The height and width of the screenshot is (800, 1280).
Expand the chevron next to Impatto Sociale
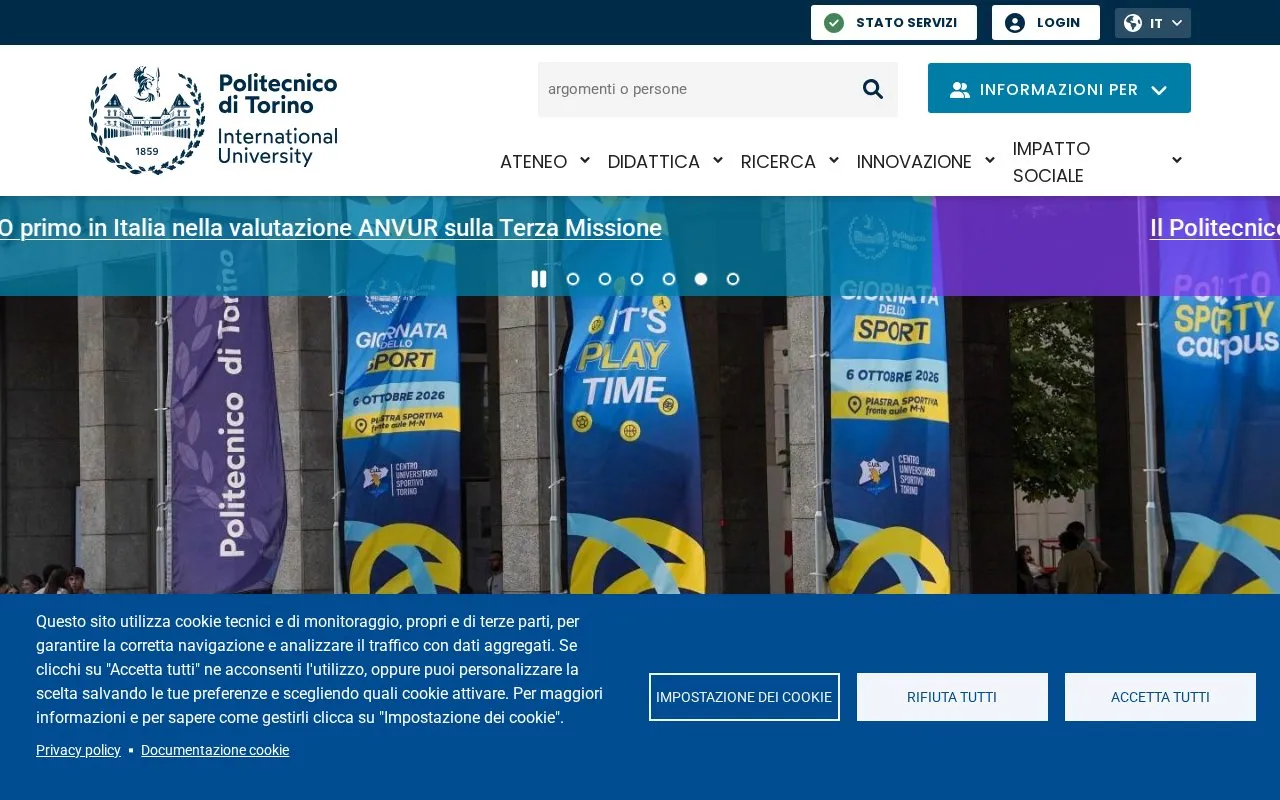[1177, 160]
